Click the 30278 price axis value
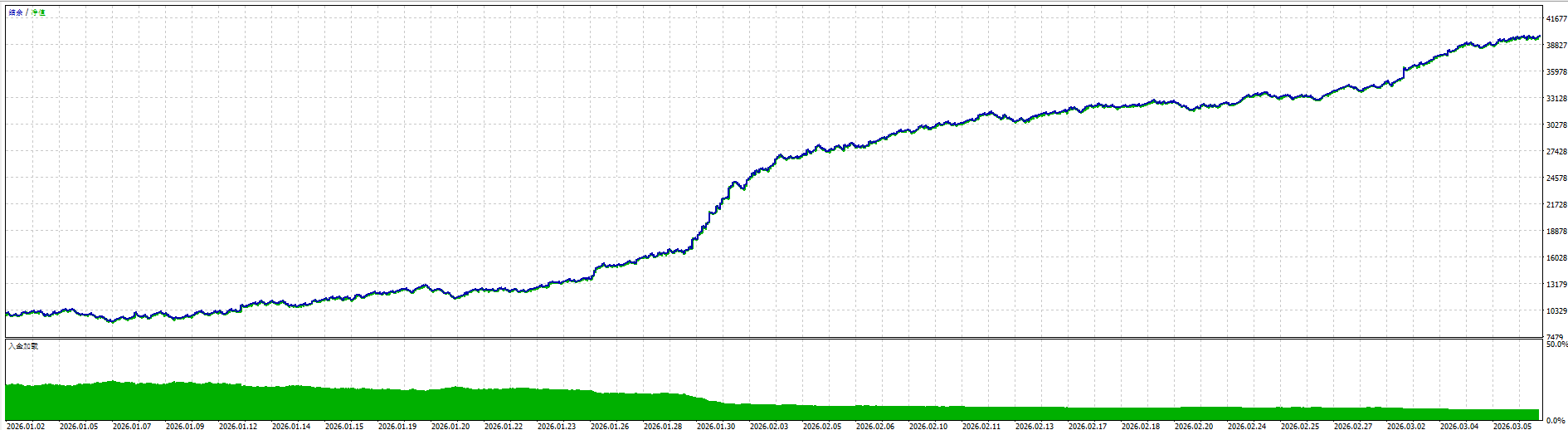The height and width of the screenshot is (430, 1568). (1556, 125)
